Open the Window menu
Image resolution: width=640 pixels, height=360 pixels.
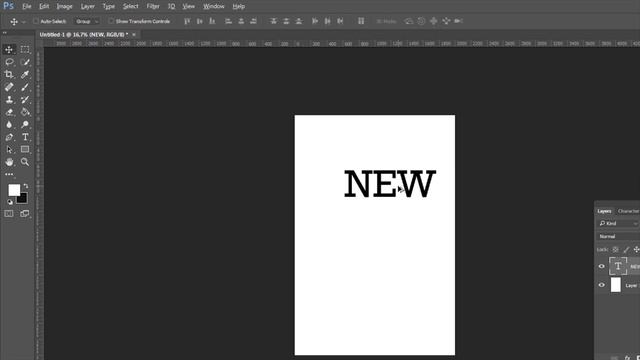(x=214, y=7)
